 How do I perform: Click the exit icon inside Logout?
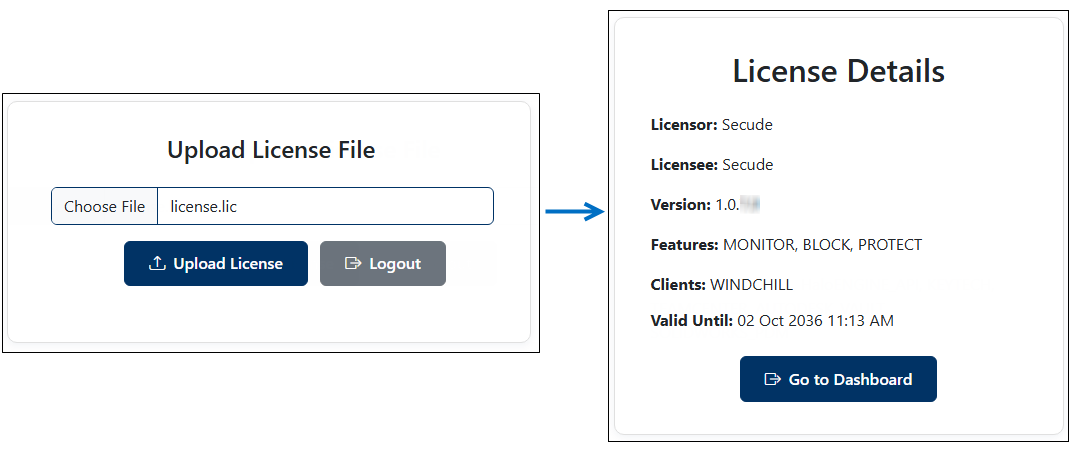[x=353, y=263]
